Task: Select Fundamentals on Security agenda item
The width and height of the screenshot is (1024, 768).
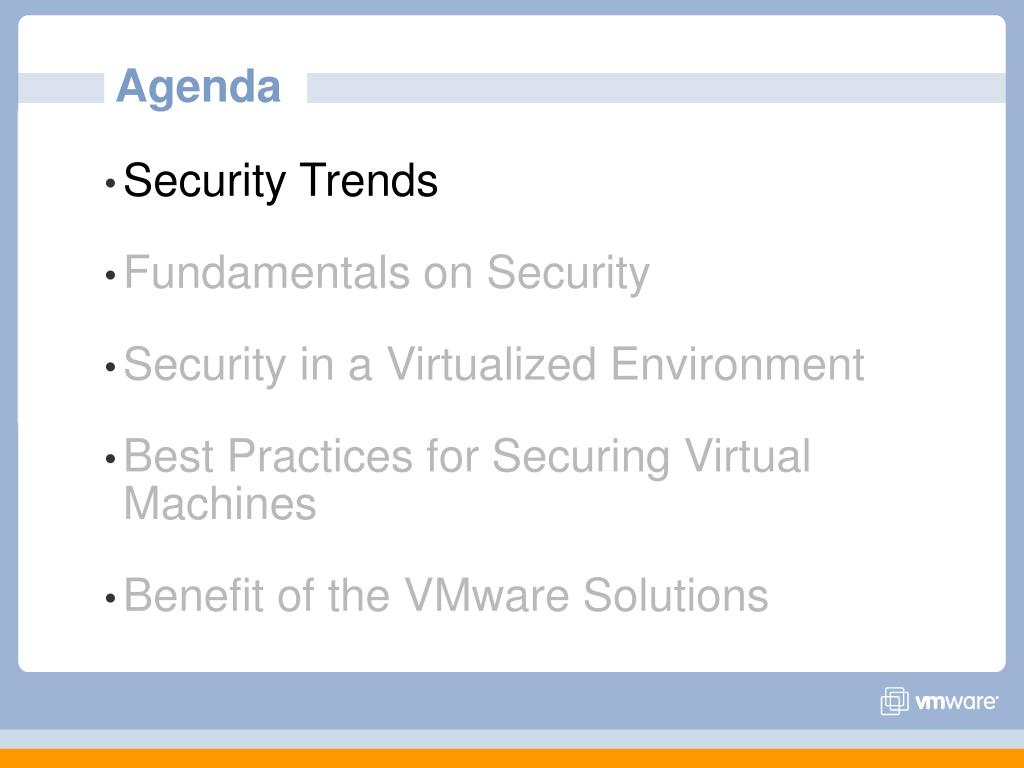Action: click(387, 272)
